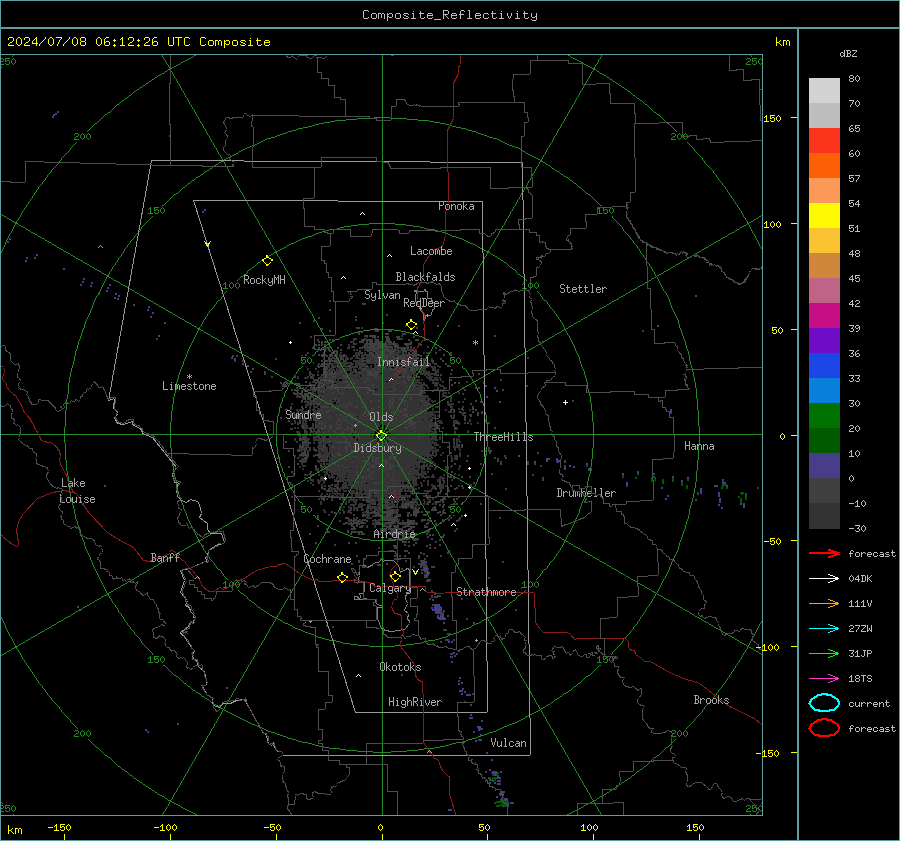The width and height of the screenshot is (900, 841).
Task: Click the yellow diamond marker near Cochrane
Action: point(342,577)
